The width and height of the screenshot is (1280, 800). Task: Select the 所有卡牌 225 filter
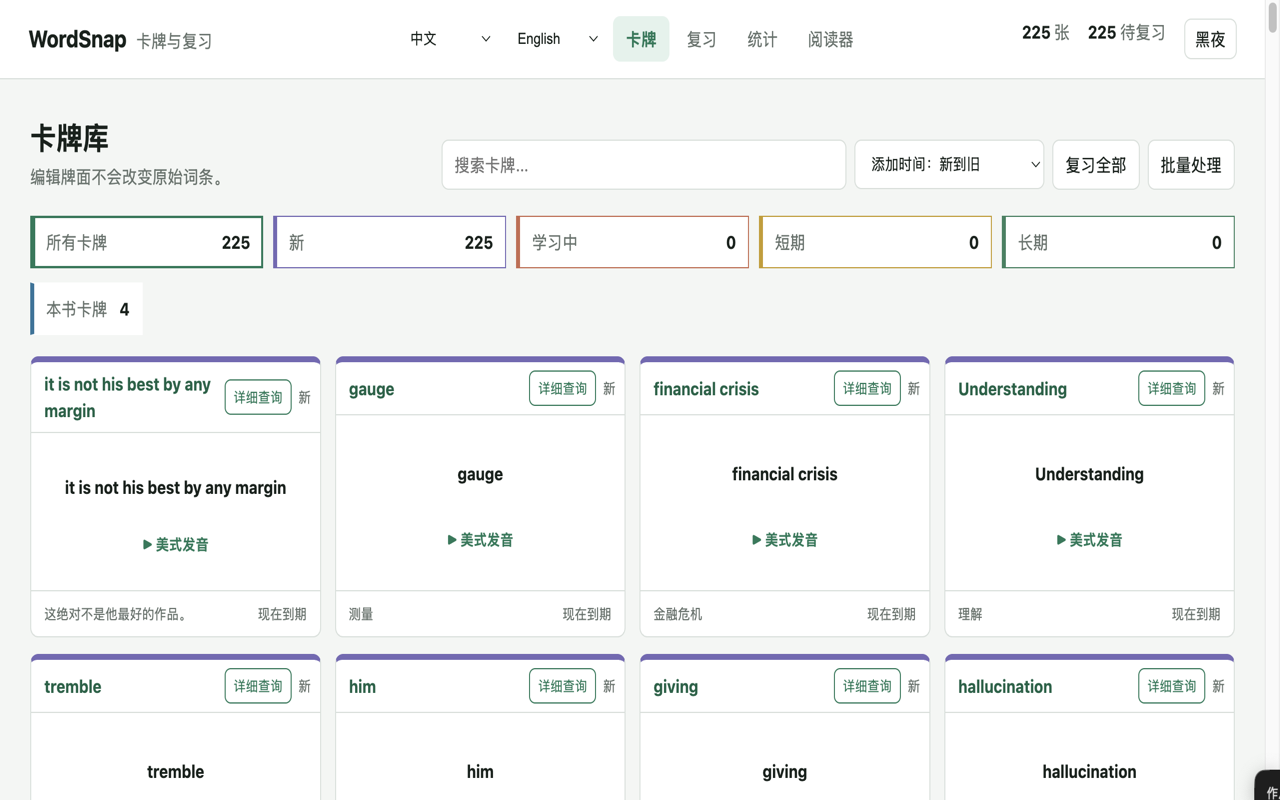pyautogui.click(x=147, y=242)
